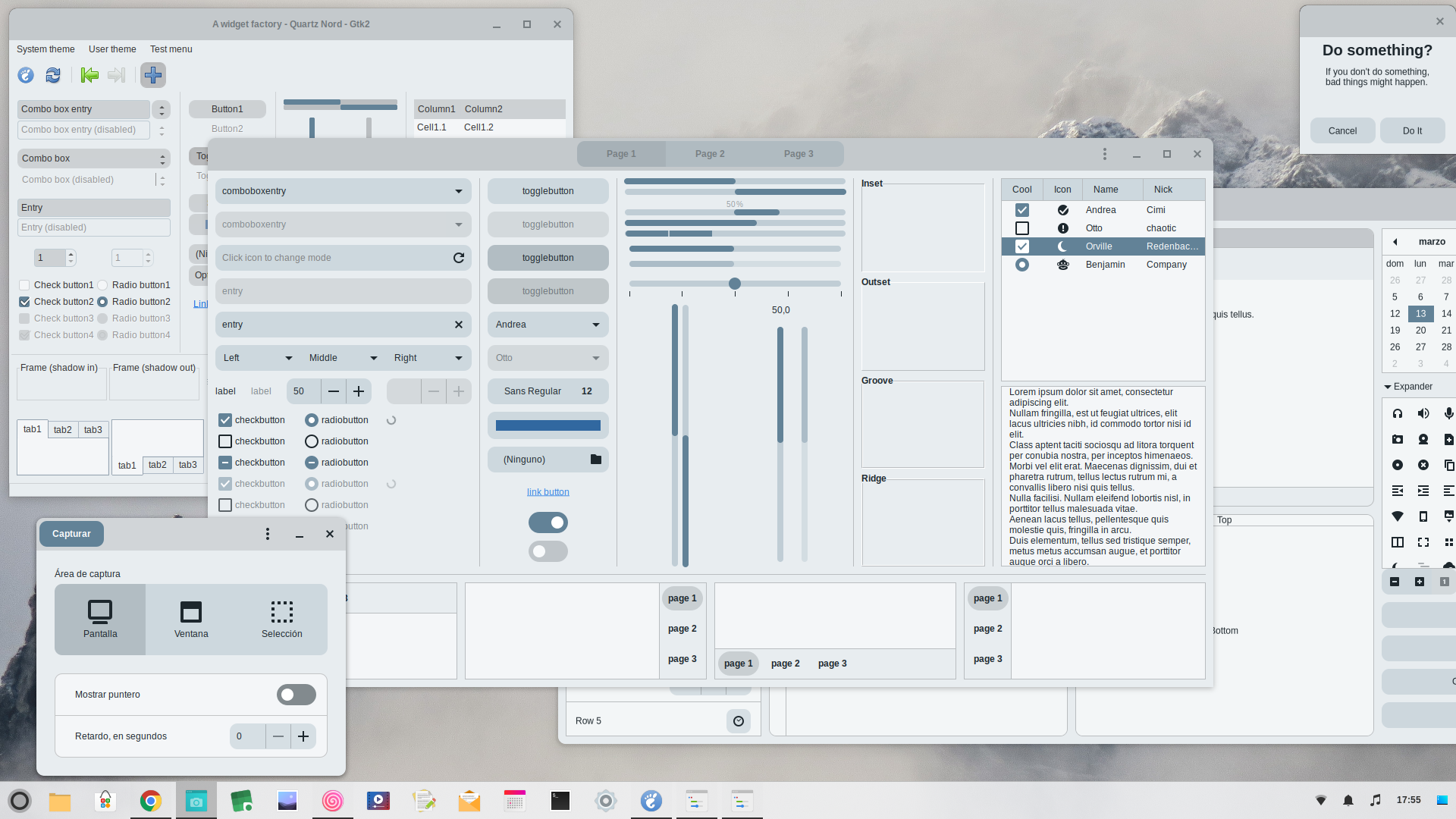1456x819 pixels.
Task: Open the Middle dropdown
Action: coord(343,358)
